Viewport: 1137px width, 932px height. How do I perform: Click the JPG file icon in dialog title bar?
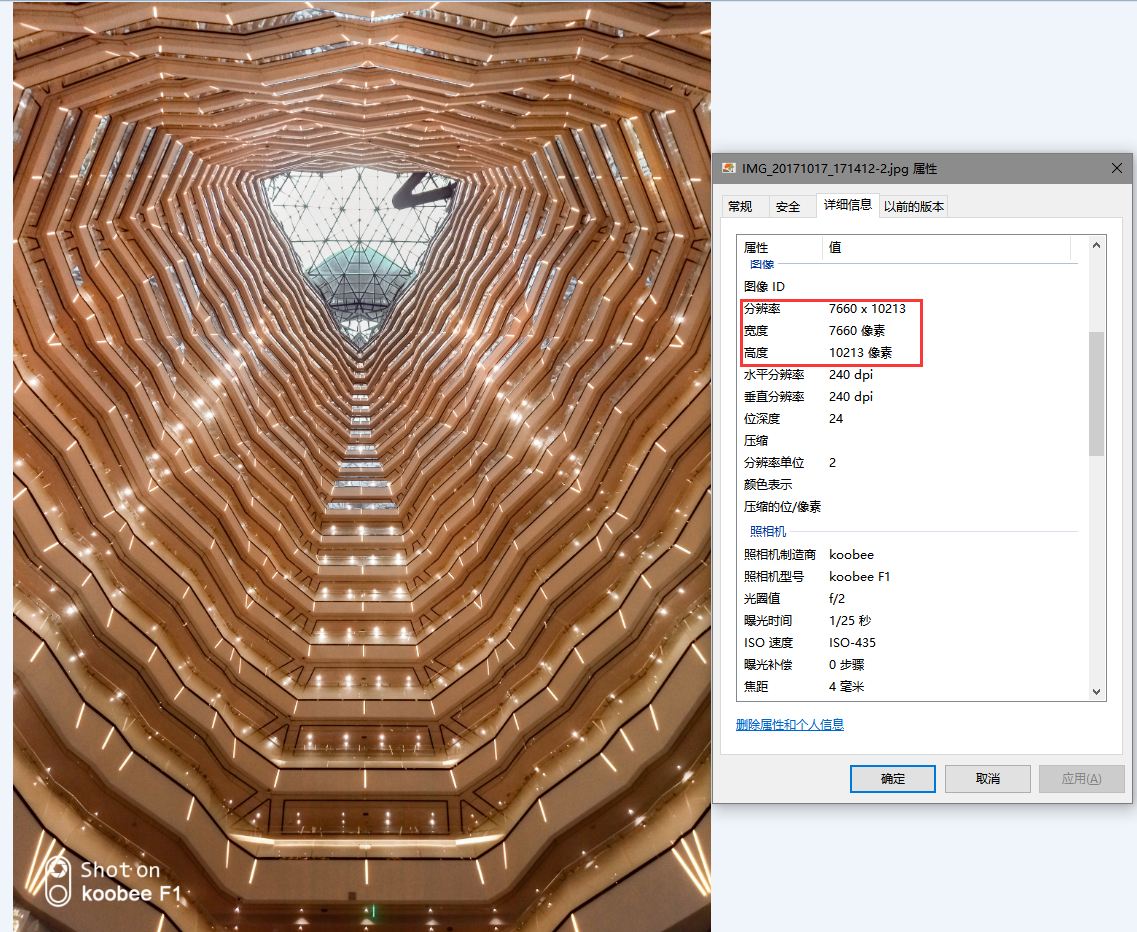728,168
